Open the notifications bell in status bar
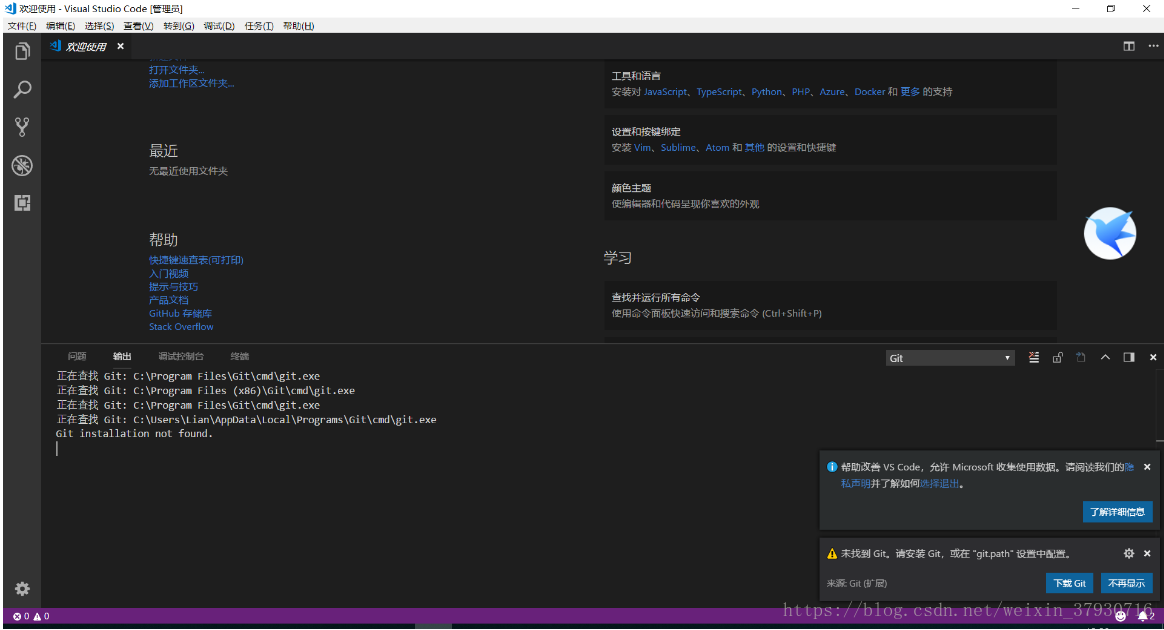 [1144, 616]
